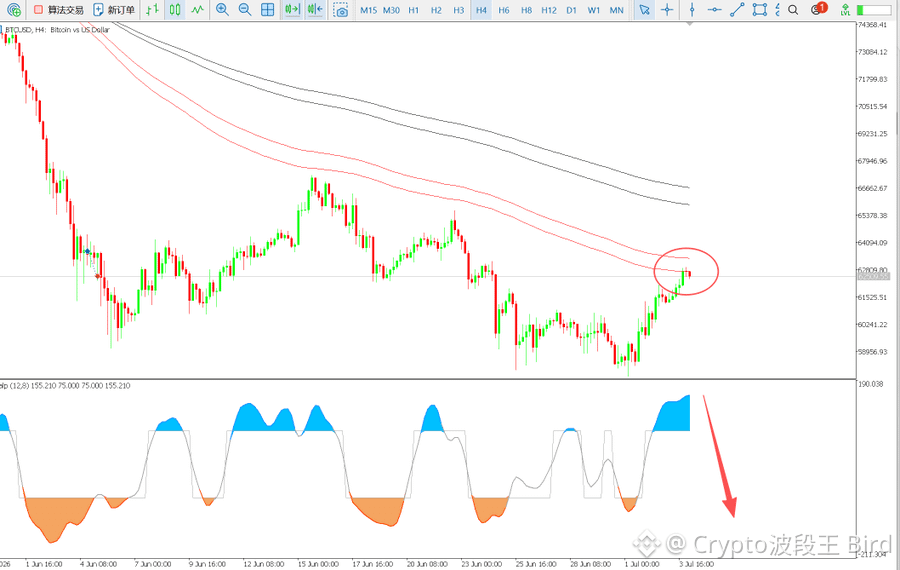
Task: Open account notifications icon with red badge
Action: click(x=818, y=9)
